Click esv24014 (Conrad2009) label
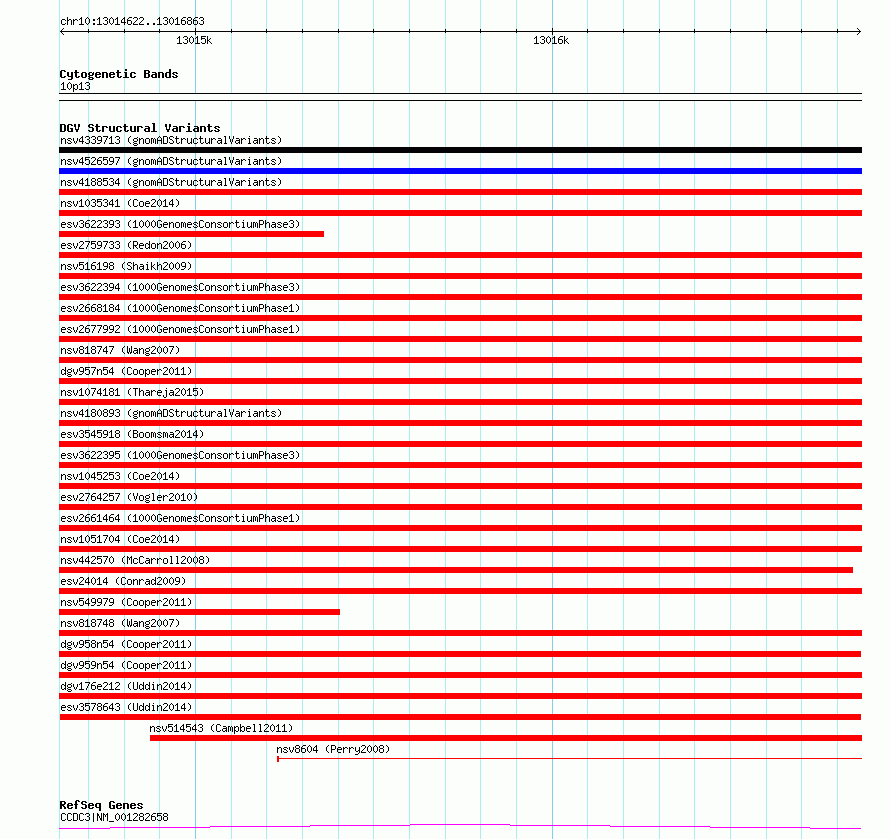The image size is (890, 839). pos(123,581)
